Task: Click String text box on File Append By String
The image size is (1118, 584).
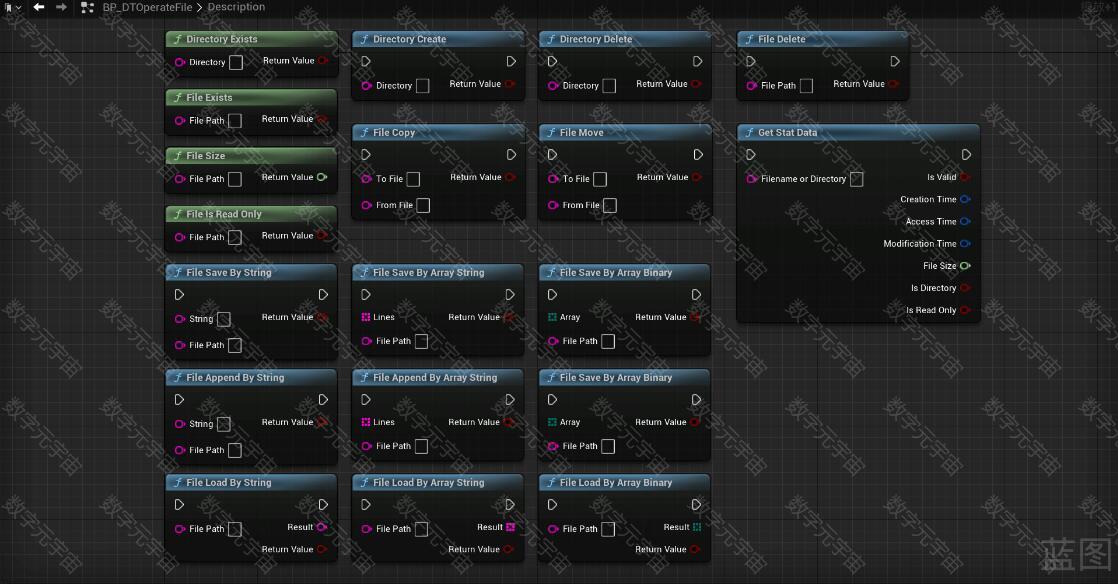Action: coord(224,424)
